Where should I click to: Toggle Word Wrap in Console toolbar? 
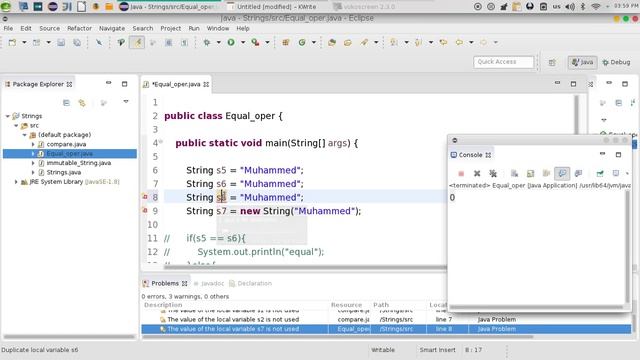point(546,173)
